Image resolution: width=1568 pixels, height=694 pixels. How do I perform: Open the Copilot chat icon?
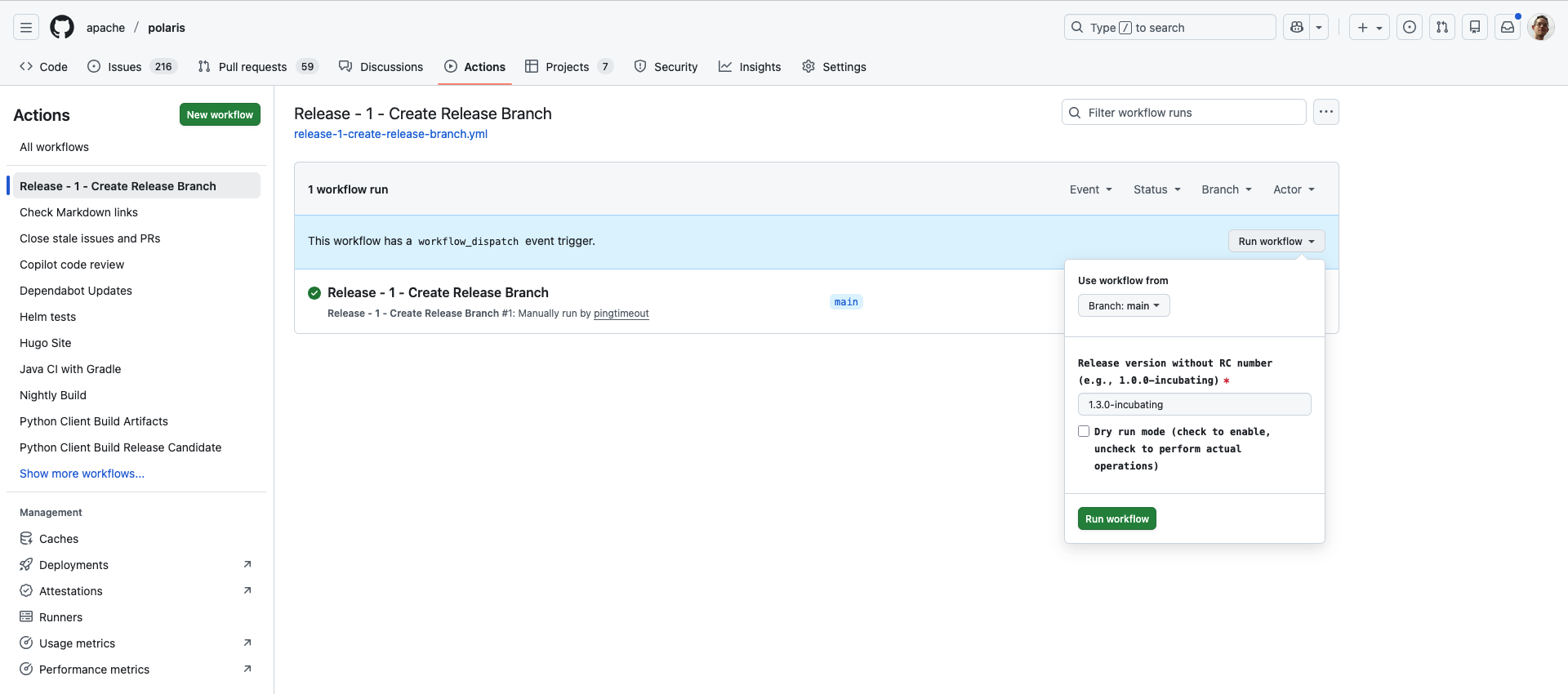pyautogui.click(x=1296, y=28)
